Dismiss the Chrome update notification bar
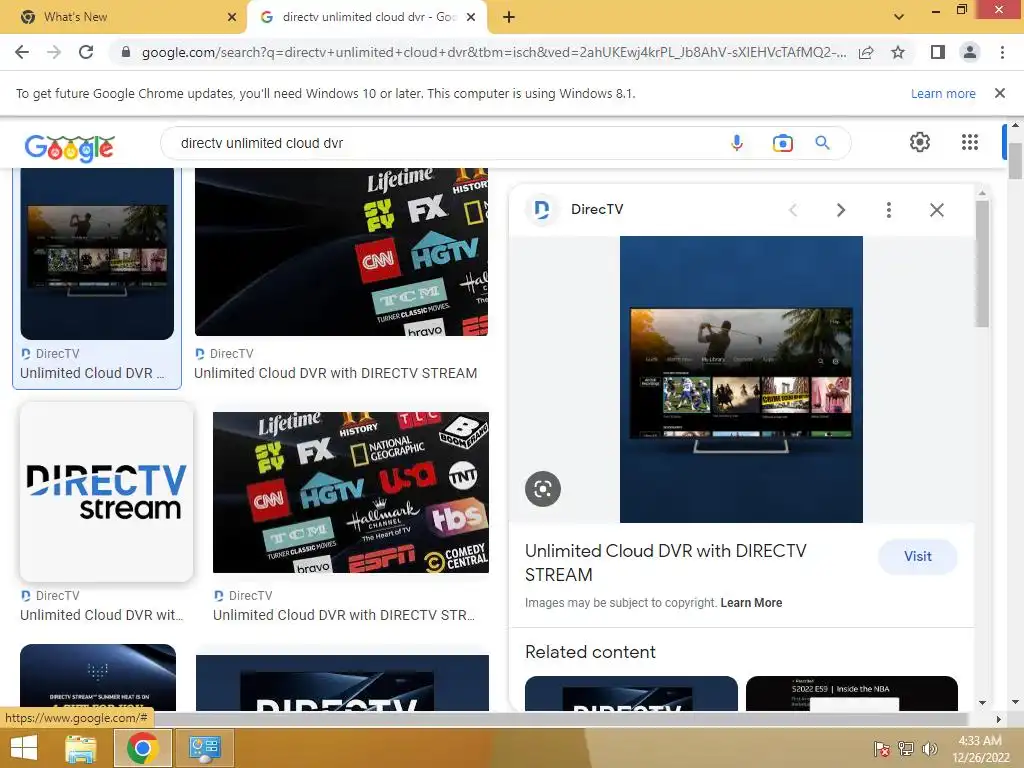Image resolution: width=1024 pixels, height=768 pixels. 1000,93
